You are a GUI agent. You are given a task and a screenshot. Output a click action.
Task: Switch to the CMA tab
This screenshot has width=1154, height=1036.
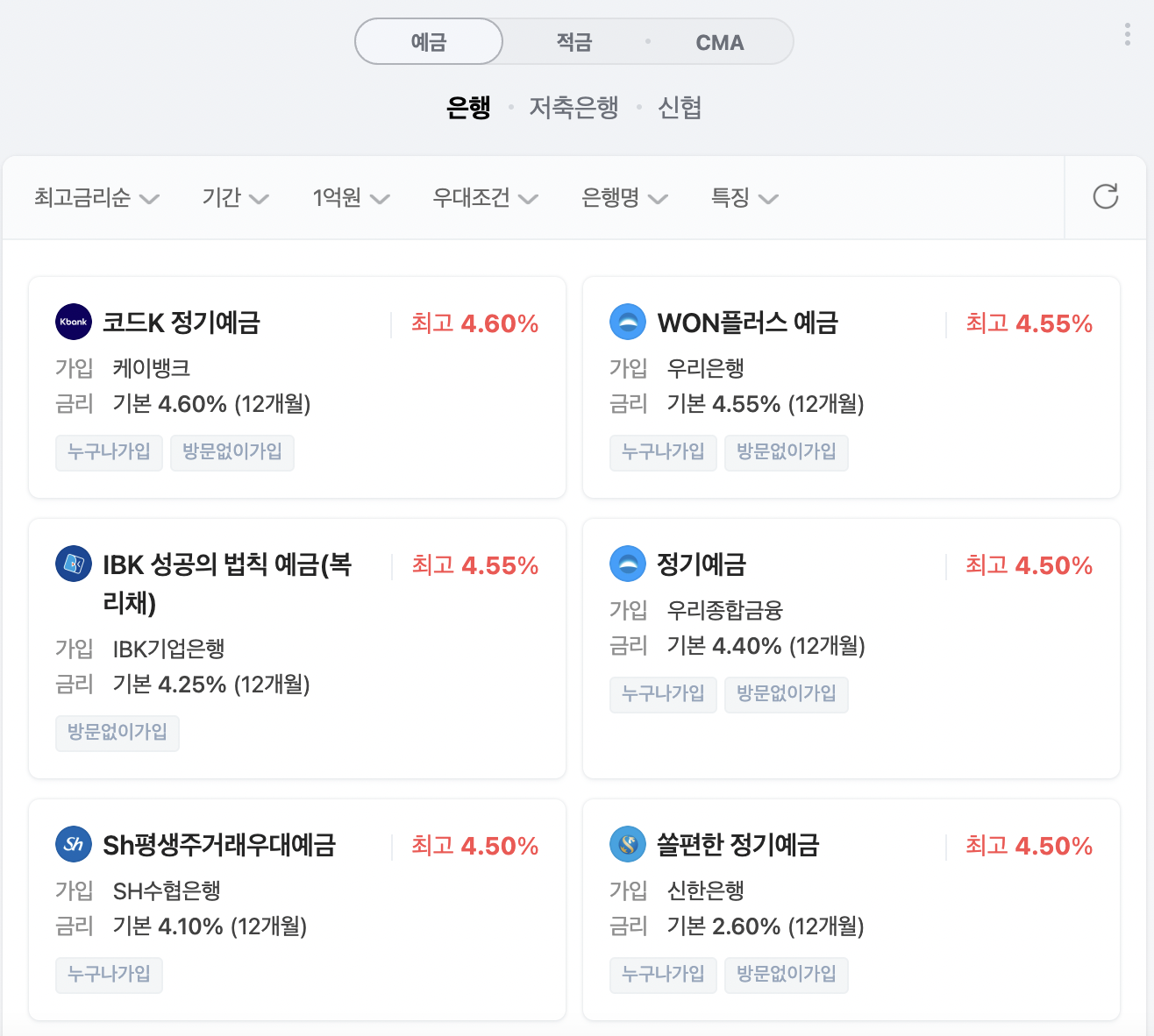point(720,41)
